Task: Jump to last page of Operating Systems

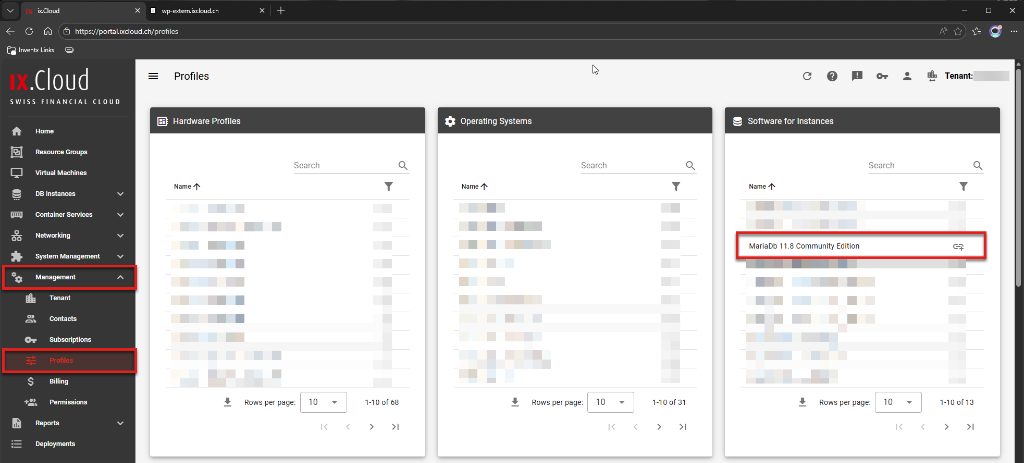Action: click(682, 427)
